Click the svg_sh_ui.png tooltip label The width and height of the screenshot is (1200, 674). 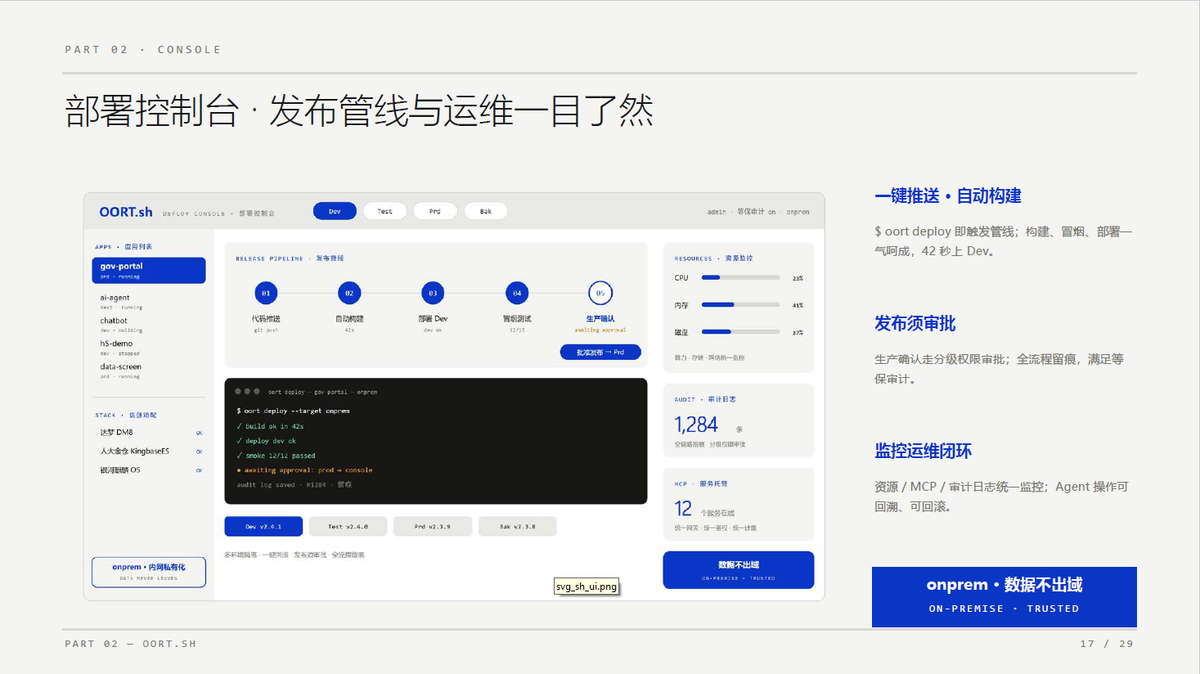tap(587, 587)
